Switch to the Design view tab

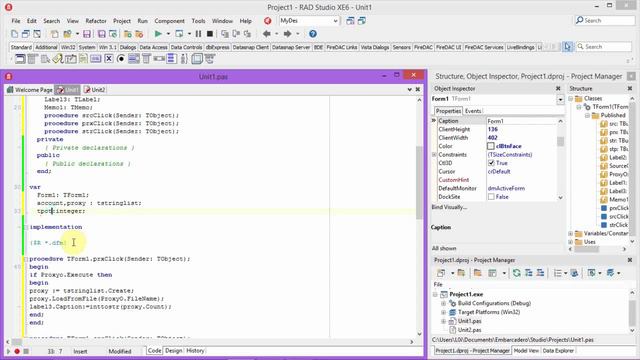(173, 351)
